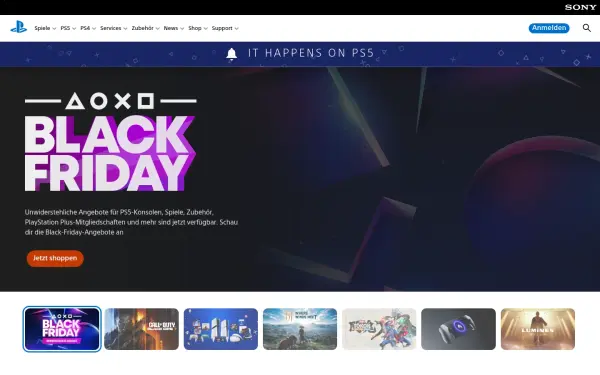
Task: Click the Unwiderstehliche Angebote description text
Action: [x=131, y=222]
